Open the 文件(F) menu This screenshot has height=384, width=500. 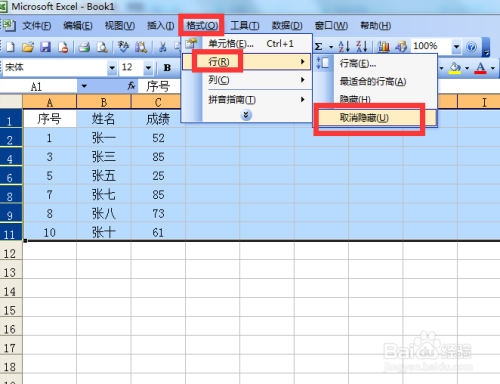pyautogui.click(x=37, y=26)
